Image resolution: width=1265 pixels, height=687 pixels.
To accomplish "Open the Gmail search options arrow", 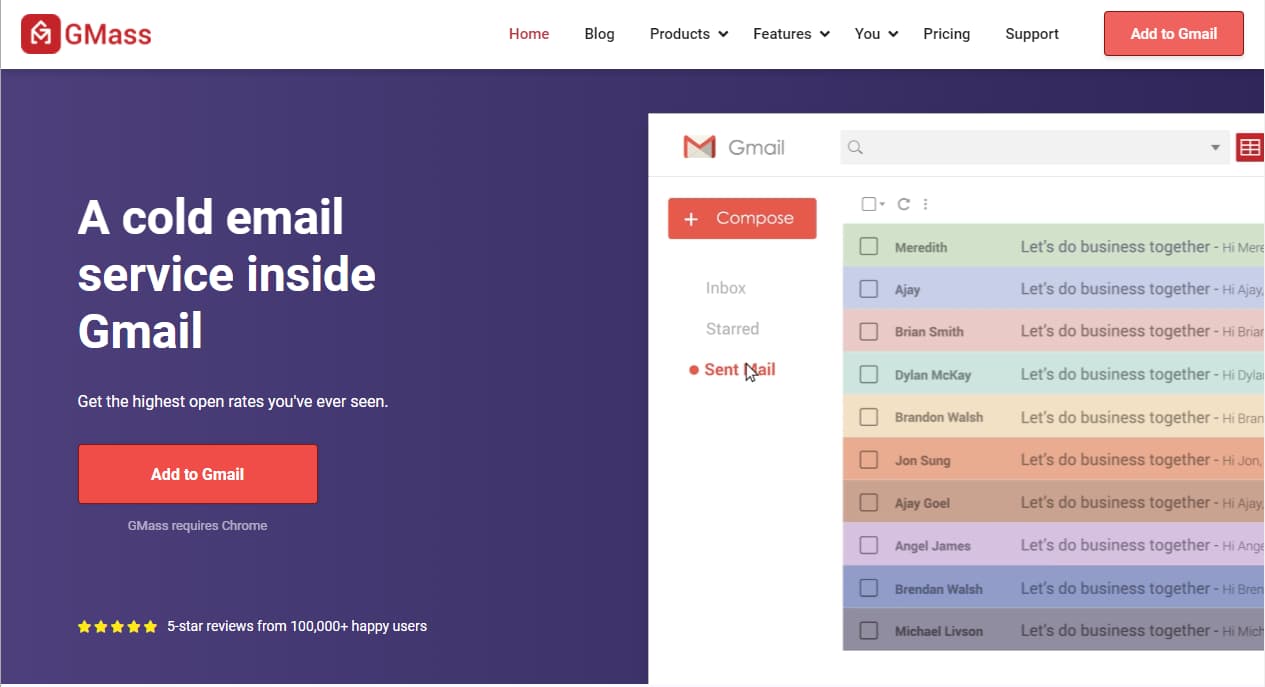I will [1215, 148].
